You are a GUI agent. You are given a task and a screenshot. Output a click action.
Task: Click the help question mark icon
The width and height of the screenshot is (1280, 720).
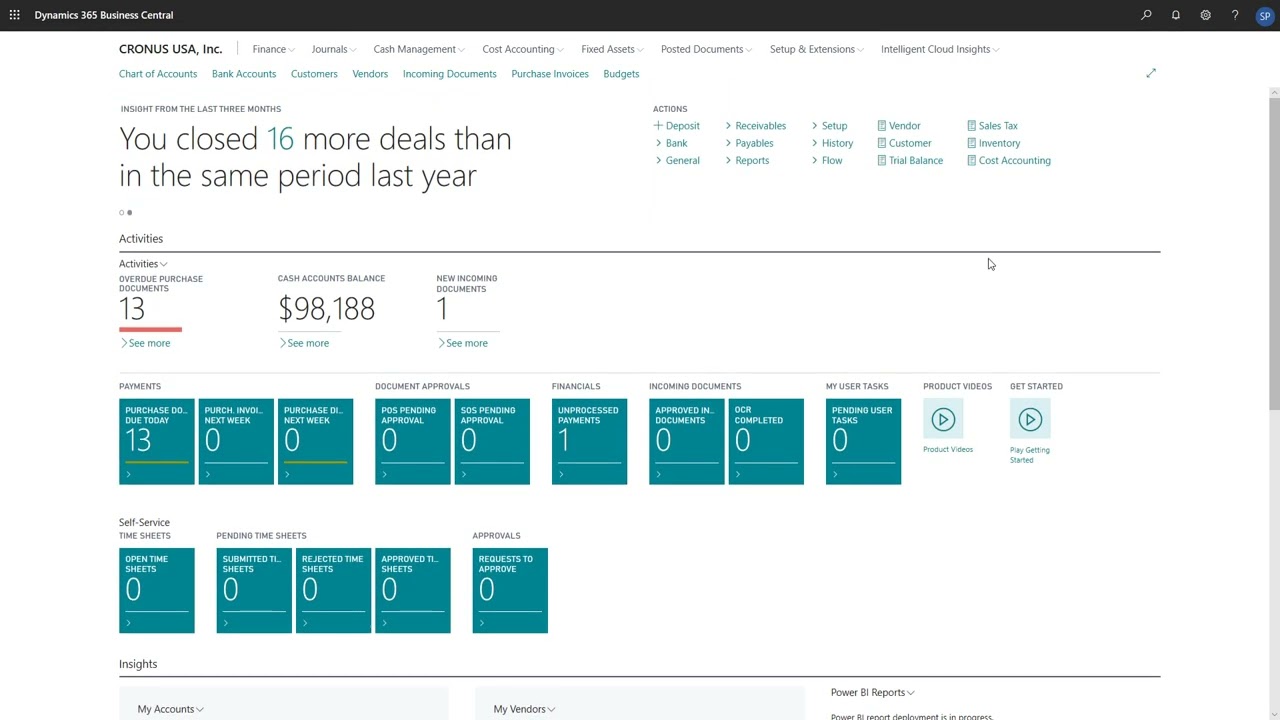pyautogui.click(x=1235, y=15)
